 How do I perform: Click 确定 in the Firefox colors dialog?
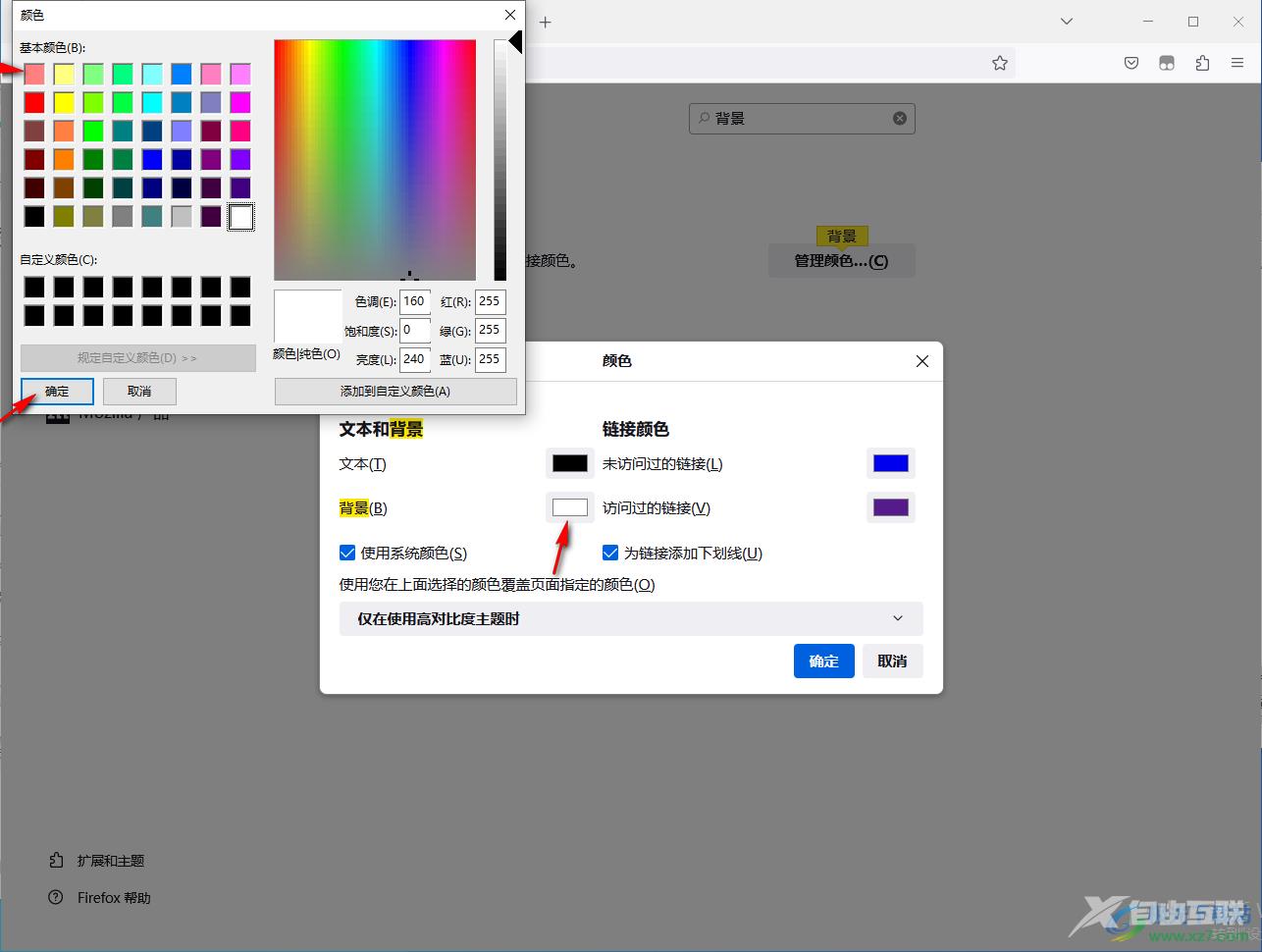(x=823, y=661)
